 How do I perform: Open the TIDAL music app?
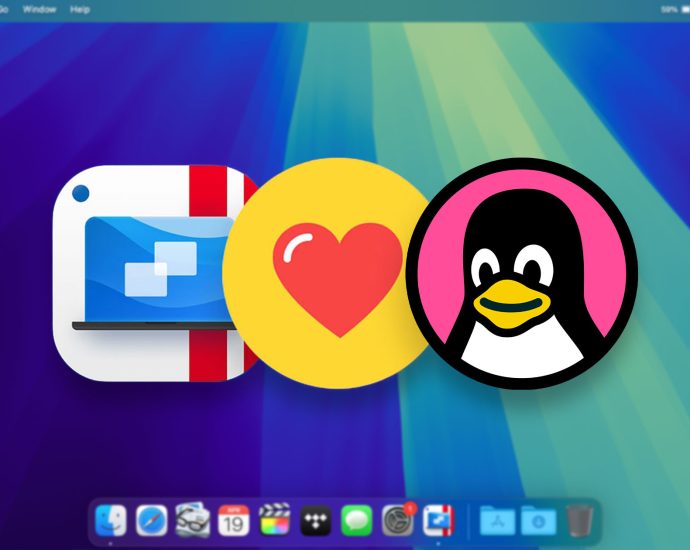(x=315, y=520)
